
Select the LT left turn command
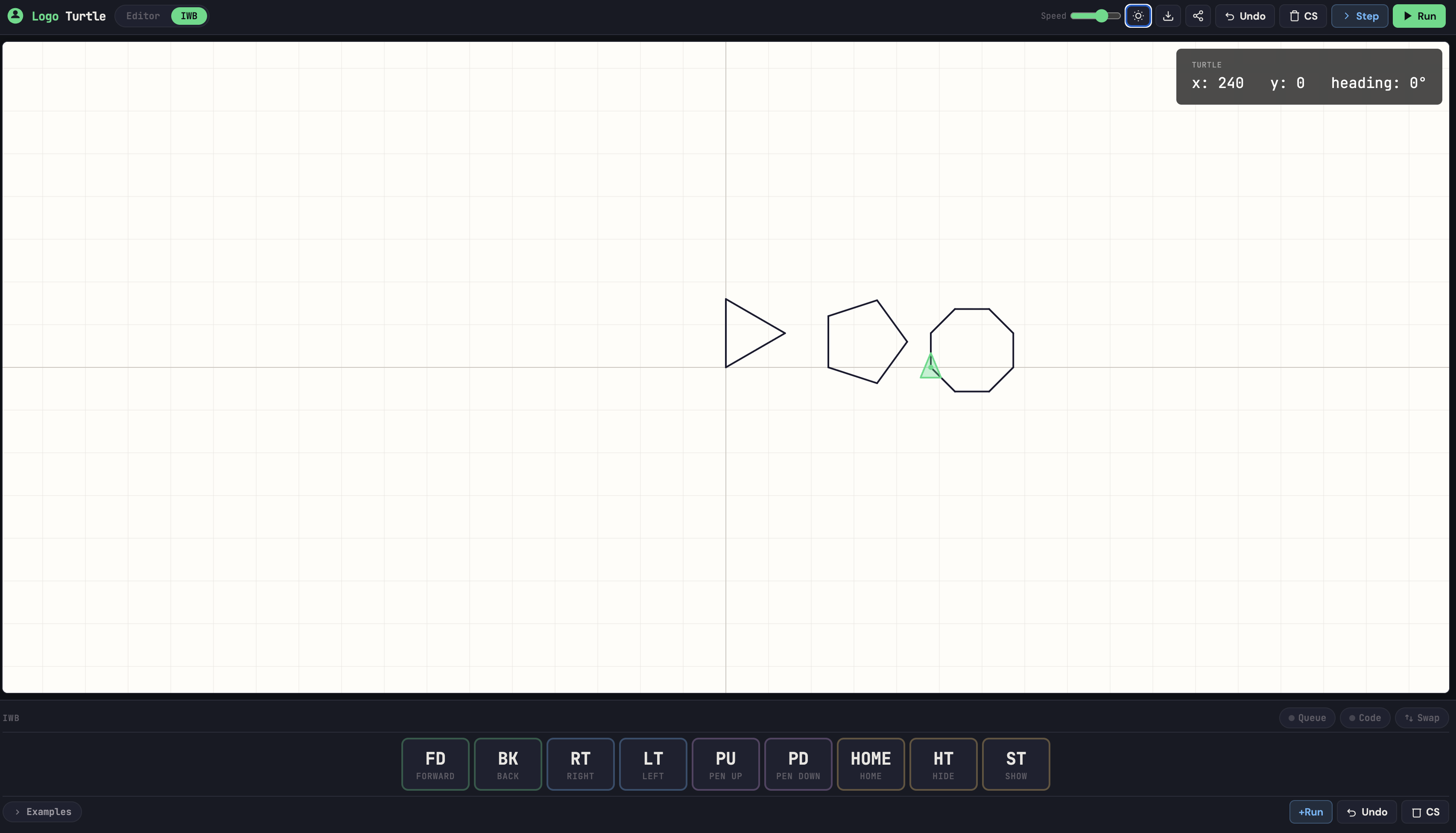click(x=652, y=764)
